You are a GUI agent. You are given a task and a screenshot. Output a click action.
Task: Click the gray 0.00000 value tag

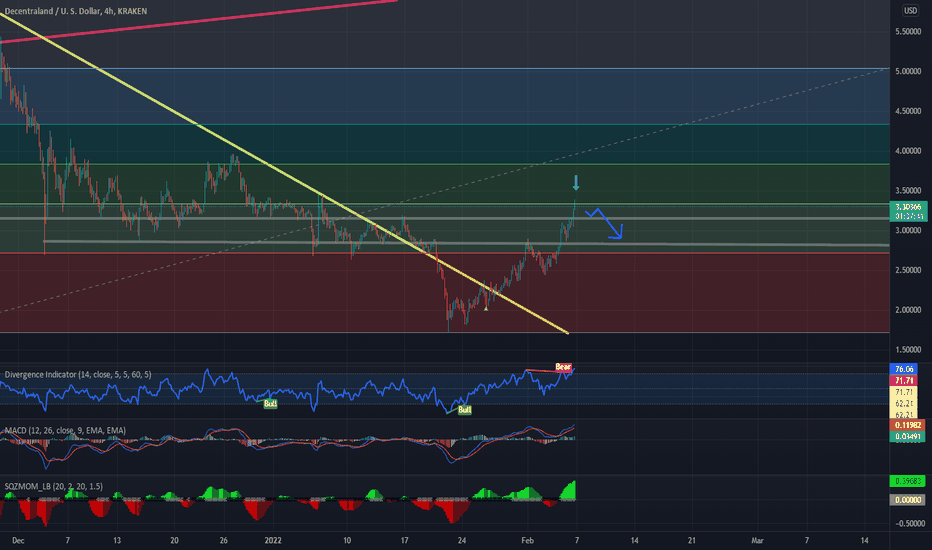pyautogui.click(x=907, y=500)
